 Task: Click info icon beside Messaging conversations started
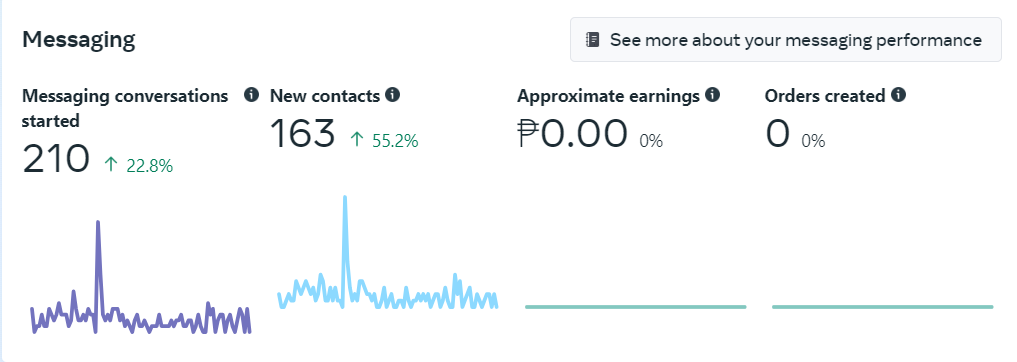[252, 95]
